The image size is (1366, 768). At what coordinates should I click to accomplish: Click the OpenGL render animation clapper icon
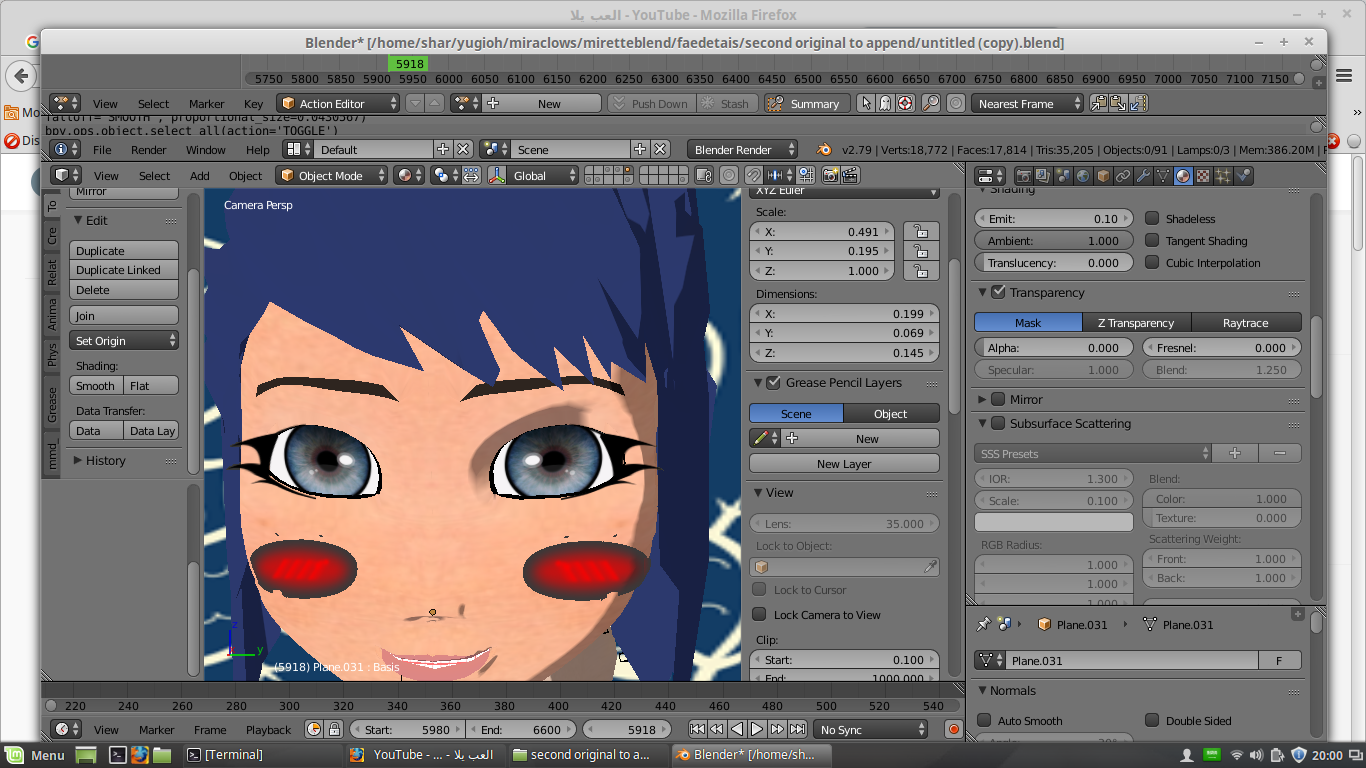pos(850,176)
